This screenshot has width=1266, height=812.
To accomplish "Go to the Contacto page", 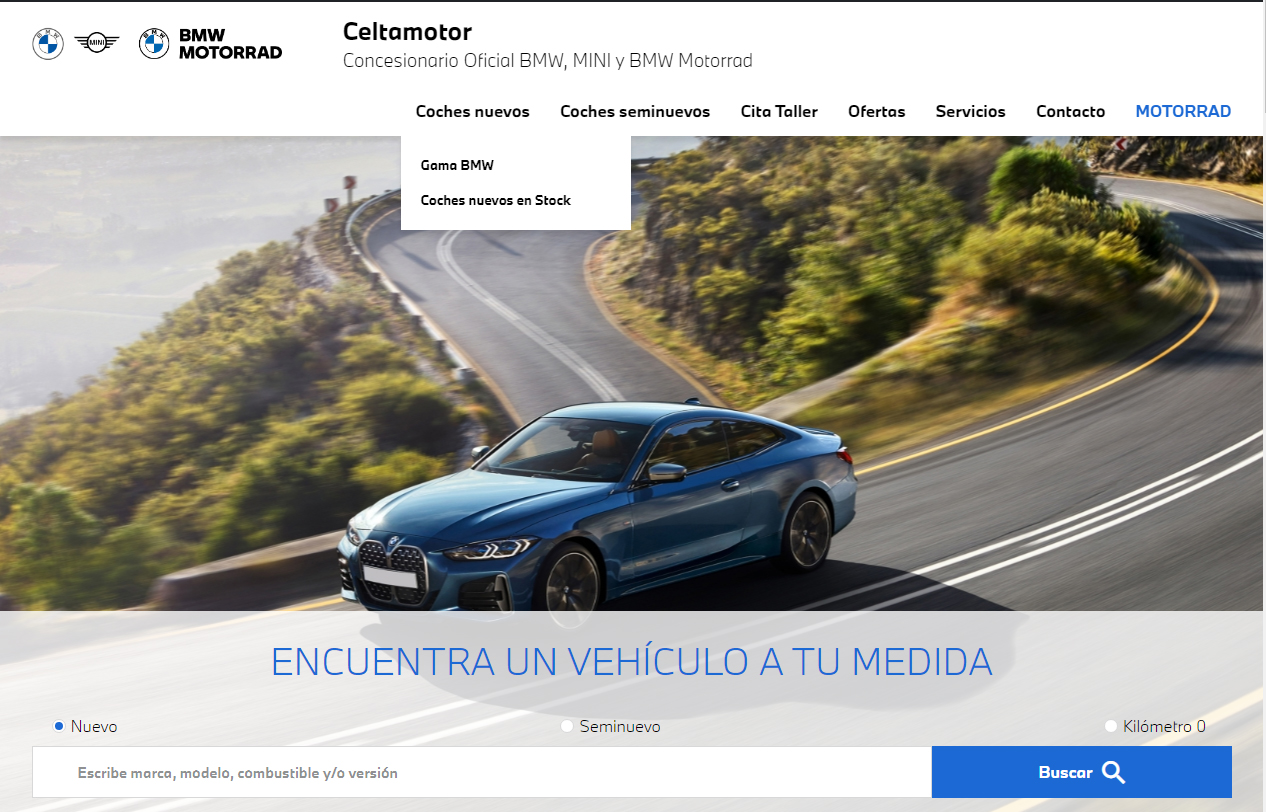I will point(1071,111).
